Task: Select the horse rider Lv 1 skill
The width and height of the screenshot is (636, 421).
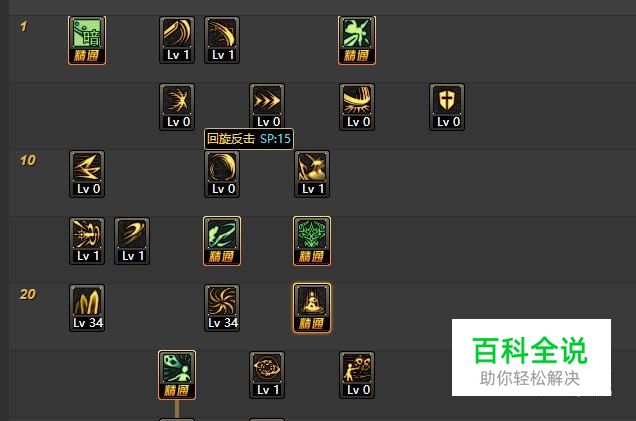Action: pos(312,174)
